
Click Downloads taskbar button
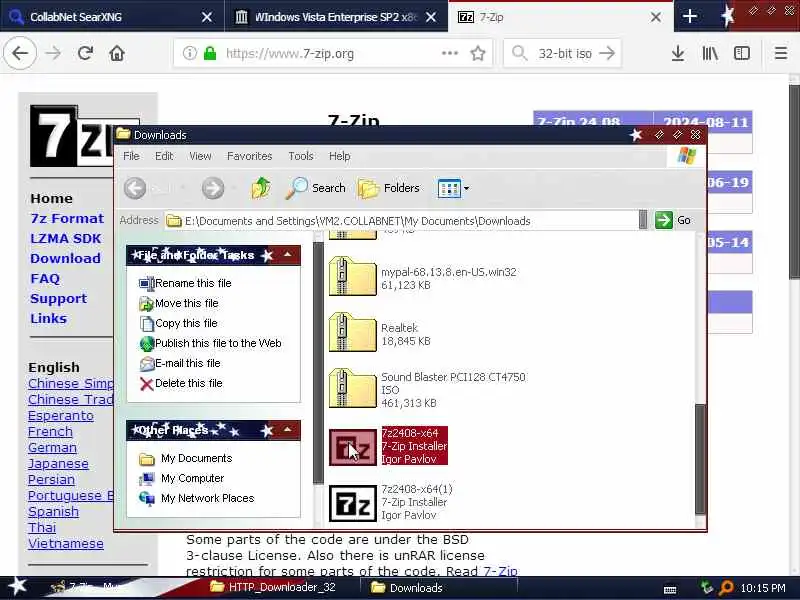click(x=439, y=587)
